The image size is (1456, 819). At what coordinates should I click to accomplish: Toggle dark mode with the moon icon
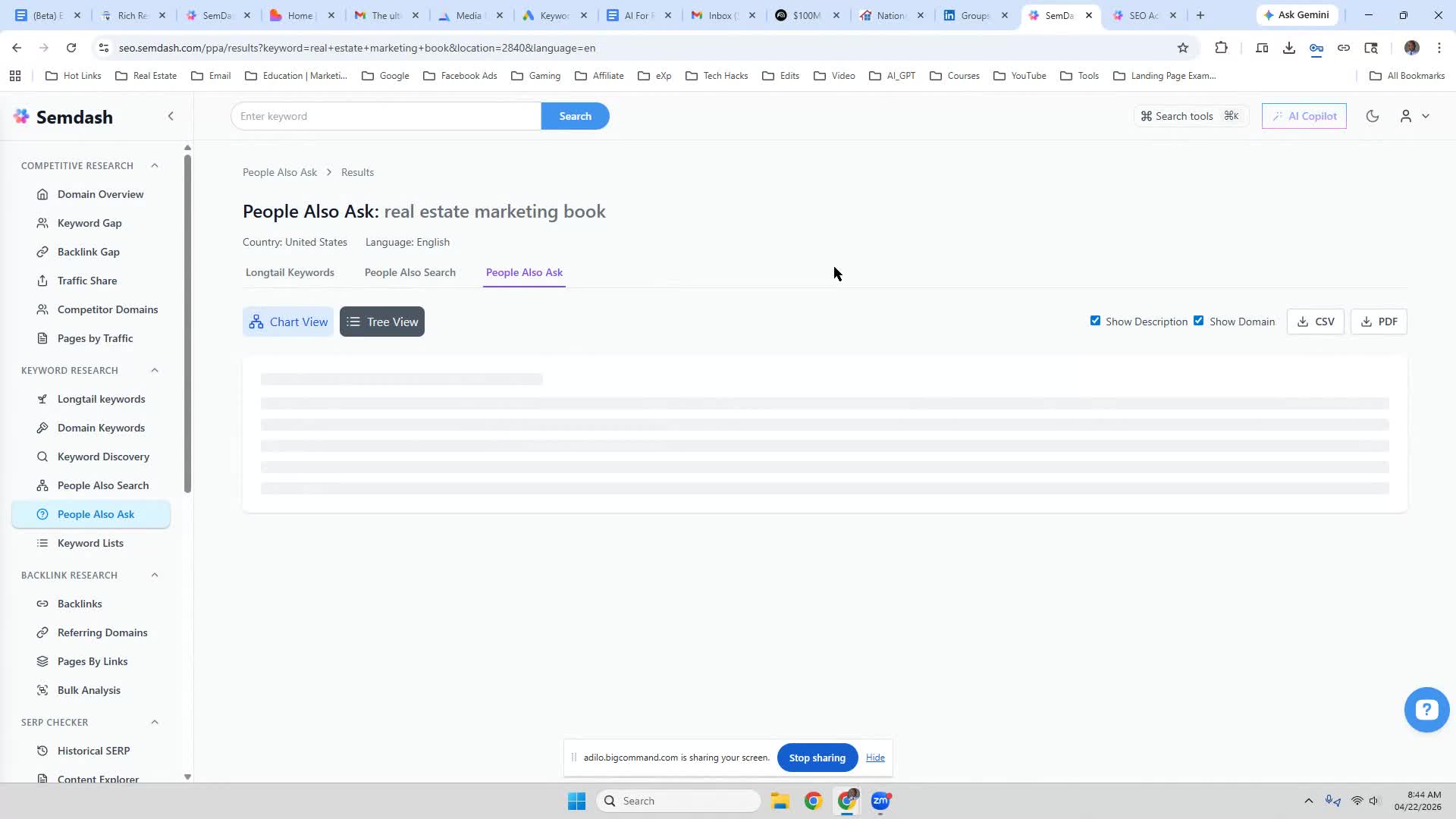pyautogui.click(x=1372, y=116)
